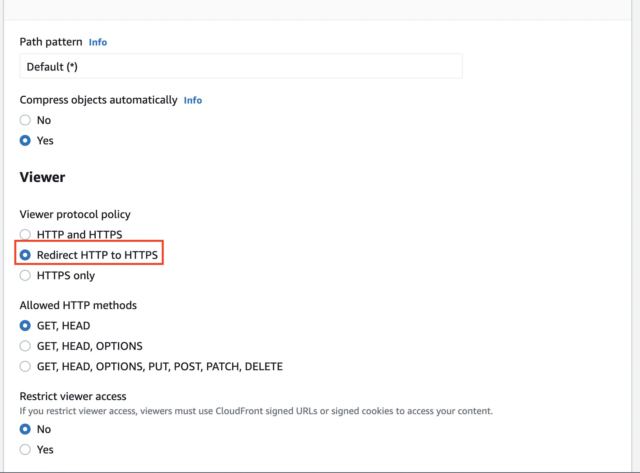Click the Path pattern field label

pyautogui.click(x=51, y=42)
